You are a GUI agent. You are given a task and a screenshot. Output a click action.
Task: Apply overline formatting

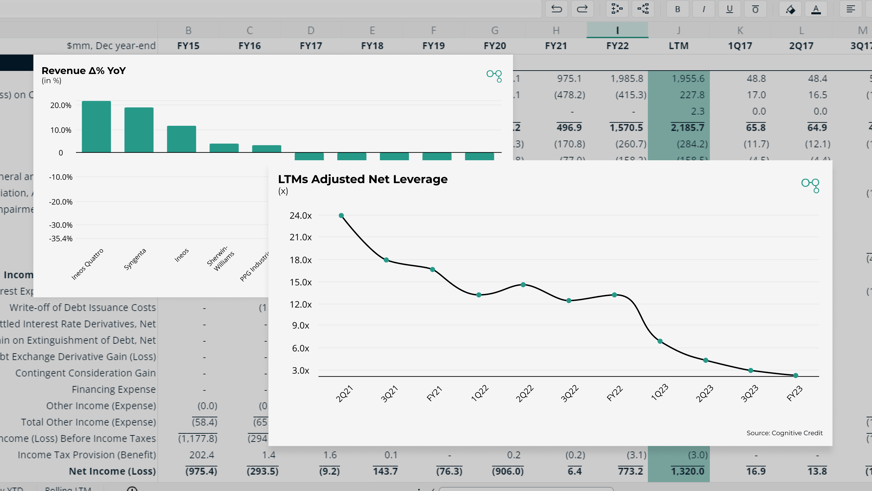[755, 9]
